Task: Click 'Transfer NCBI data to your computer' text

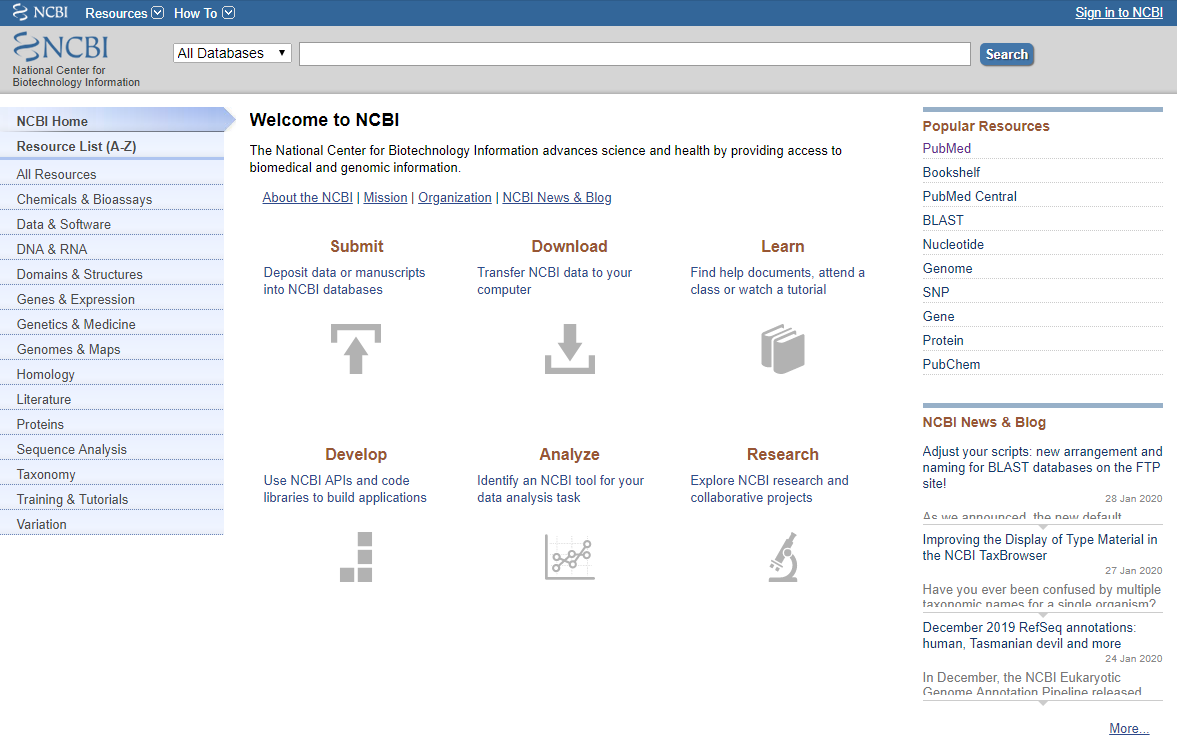Action: 554,281
